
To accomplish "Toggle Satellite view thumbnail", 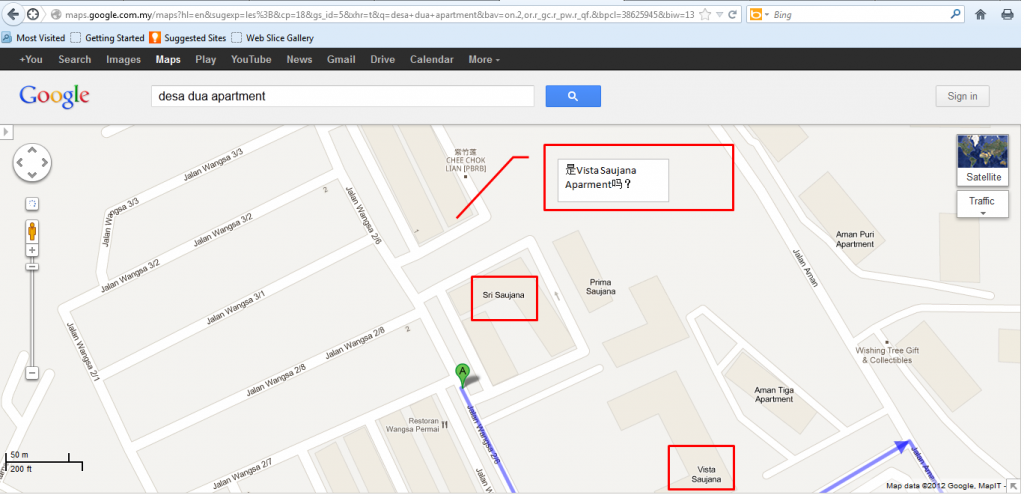I will tap(982, 160).
